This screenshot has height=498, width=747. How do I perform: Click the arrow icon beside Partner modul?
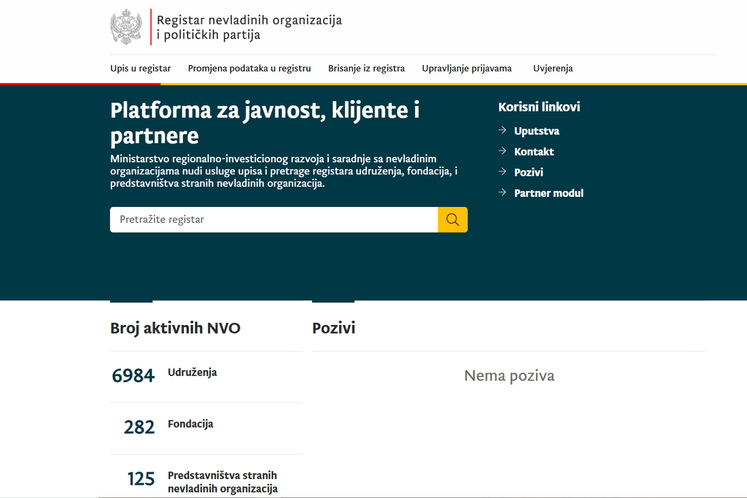click(x=503, y=193)
